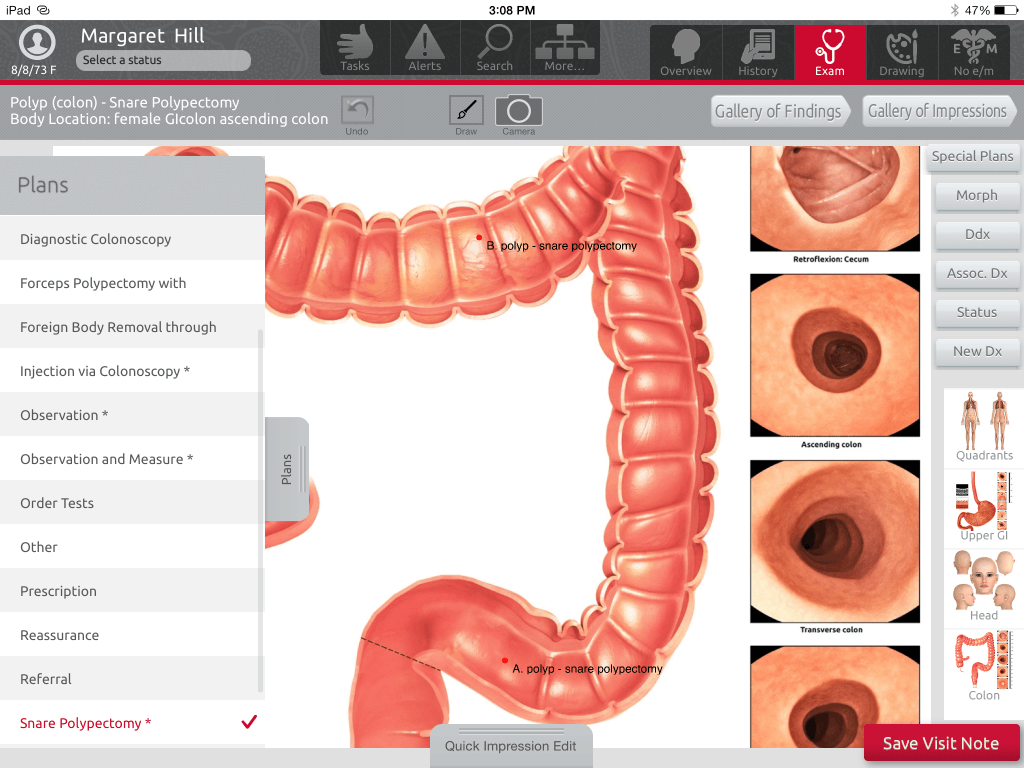This screenshot has width=1024, height=768.
Task: Tap the New Dx button
Action: (x=977, y=351)
